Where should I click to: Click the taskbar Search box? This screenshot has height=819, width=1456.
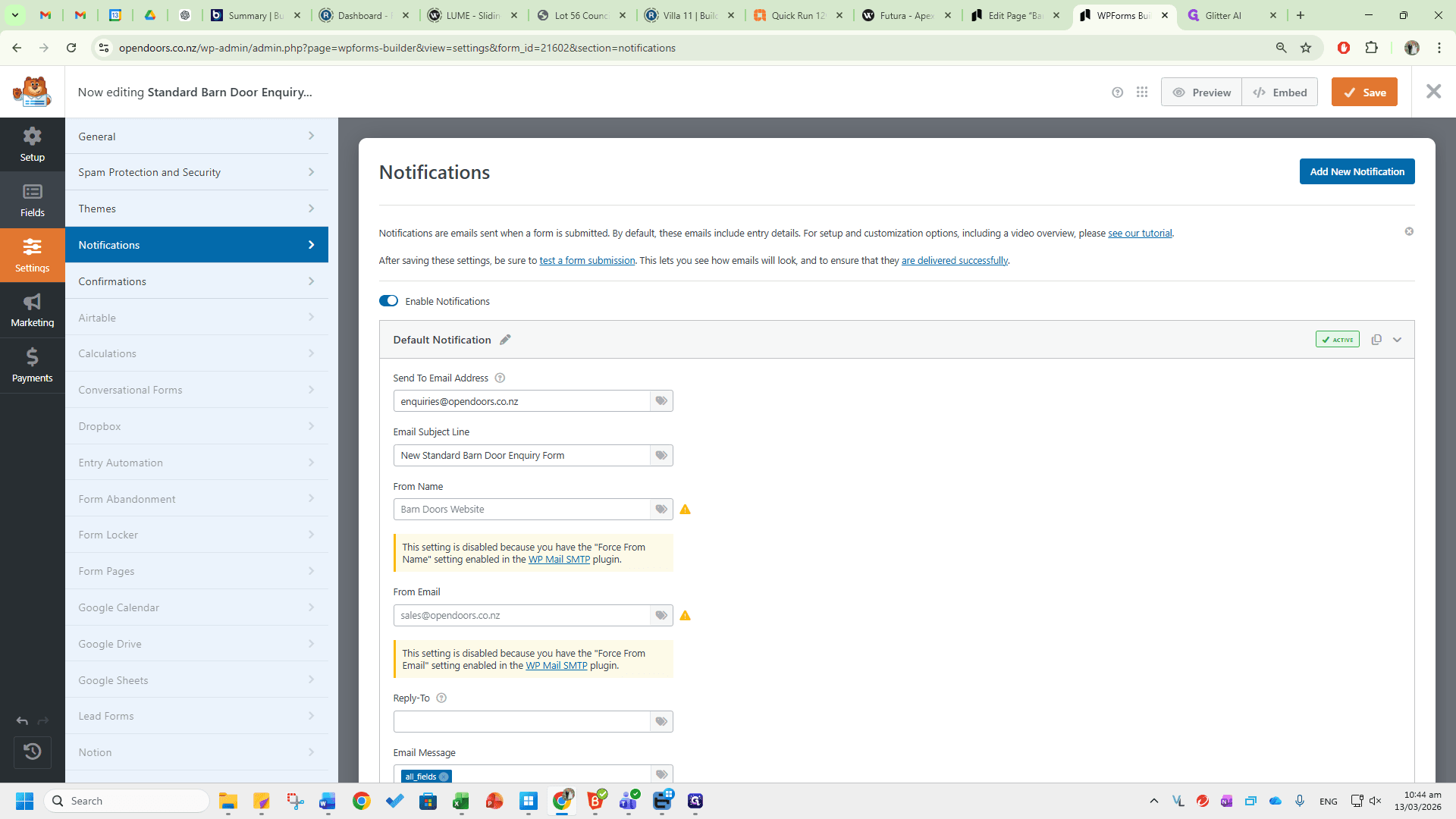(127, 801)
